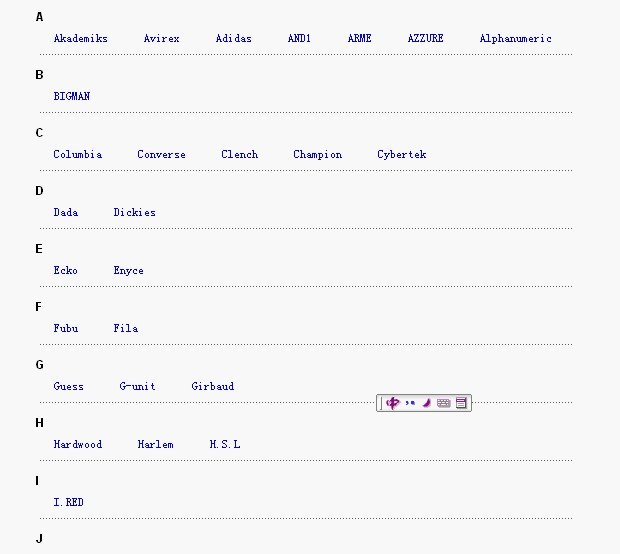The height and width of the screenshot is (554, 620).
Task: Select the Adidas brand link
Action: [233, 39]
